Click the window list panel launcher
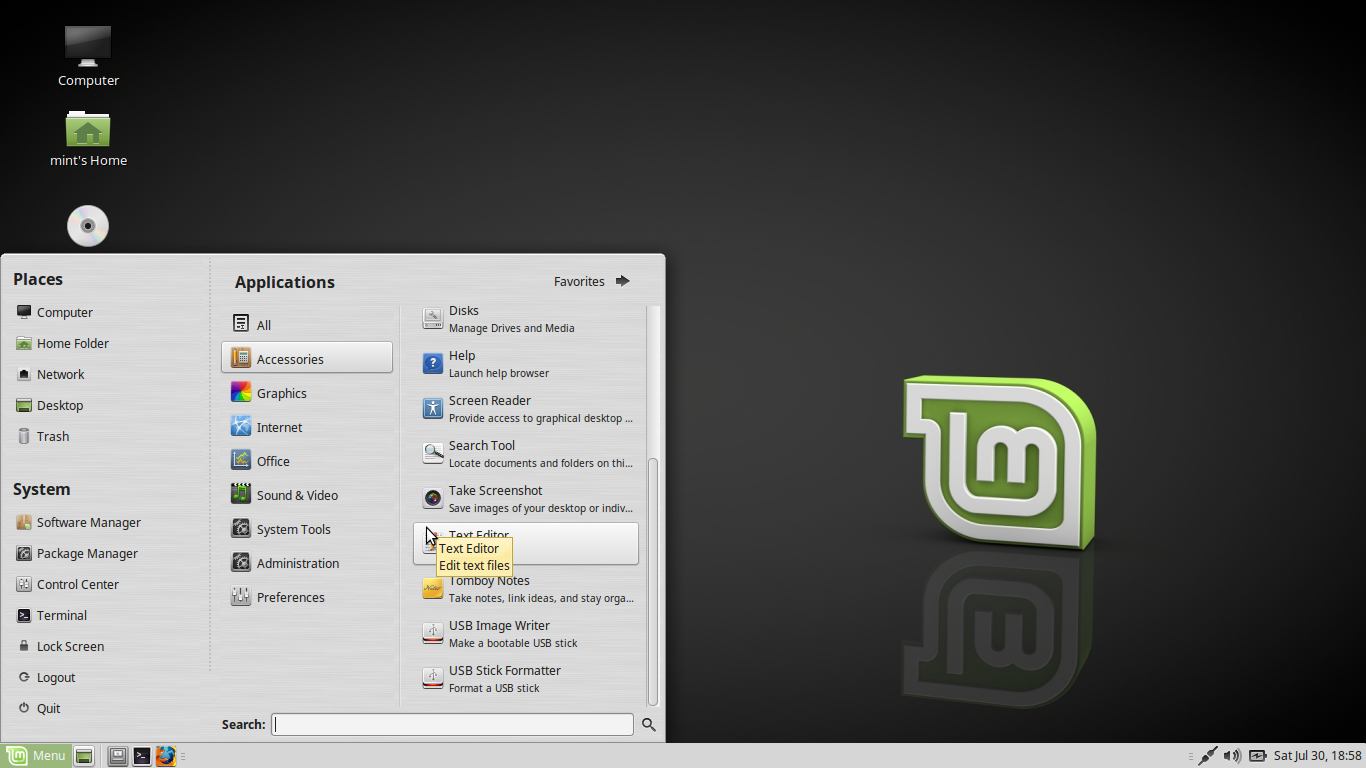The image size is (1366, 768). 118,756
